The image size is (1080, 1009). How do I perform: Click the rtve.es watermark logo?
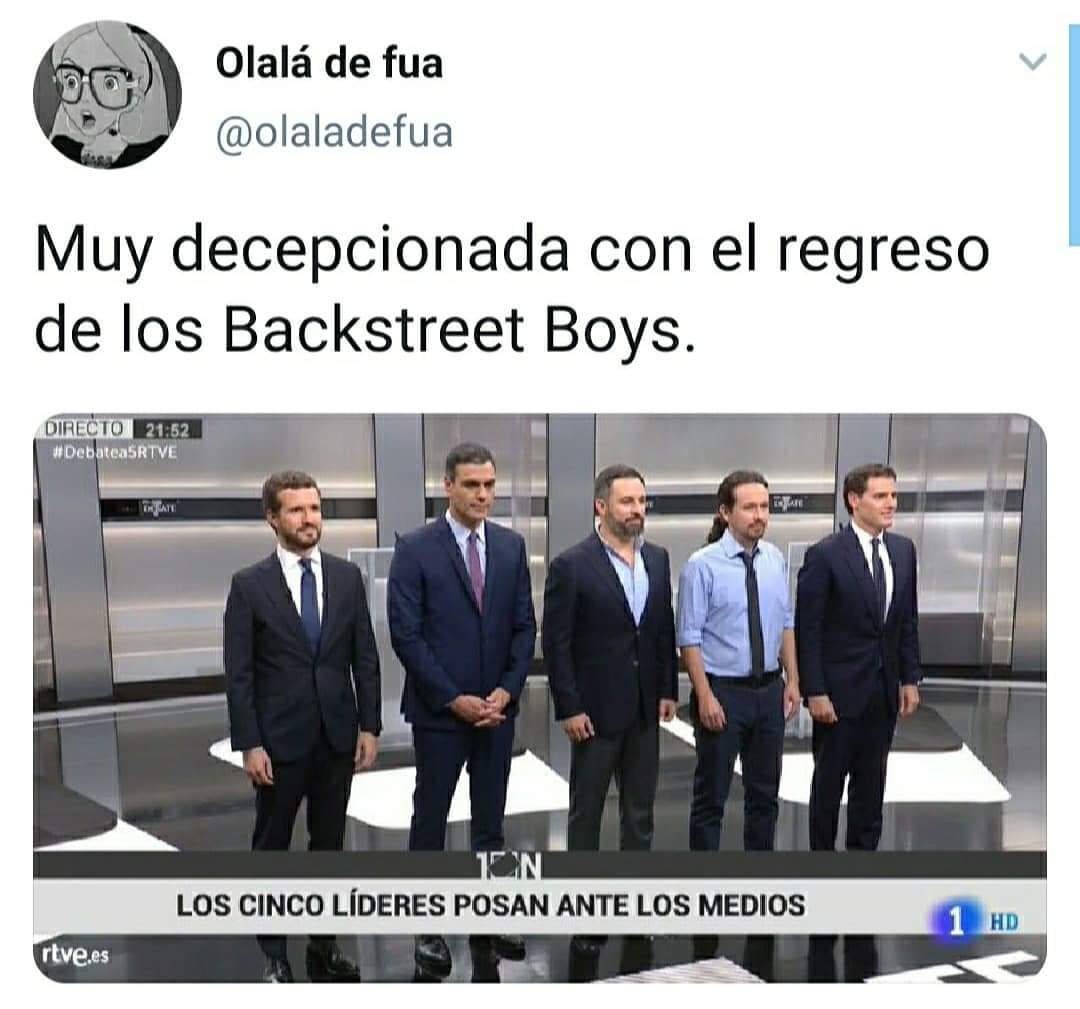[x=75, y=955]
